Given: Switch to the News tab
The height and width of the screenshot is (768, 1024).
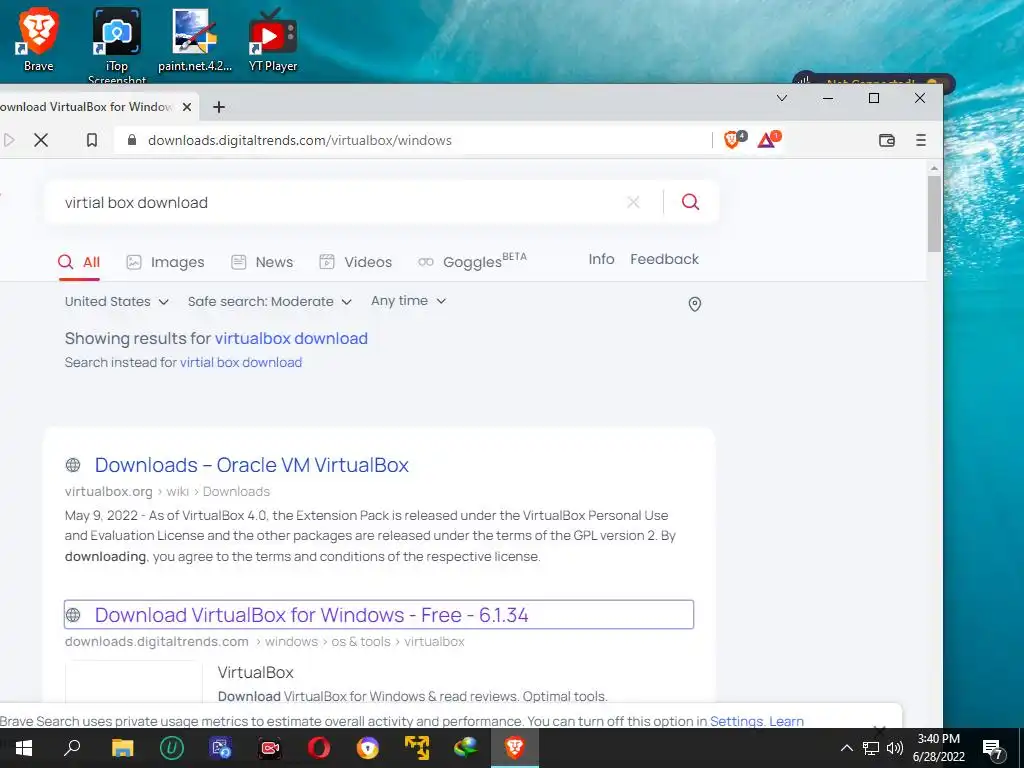Looking at the screenshot, I should point(262,263).
